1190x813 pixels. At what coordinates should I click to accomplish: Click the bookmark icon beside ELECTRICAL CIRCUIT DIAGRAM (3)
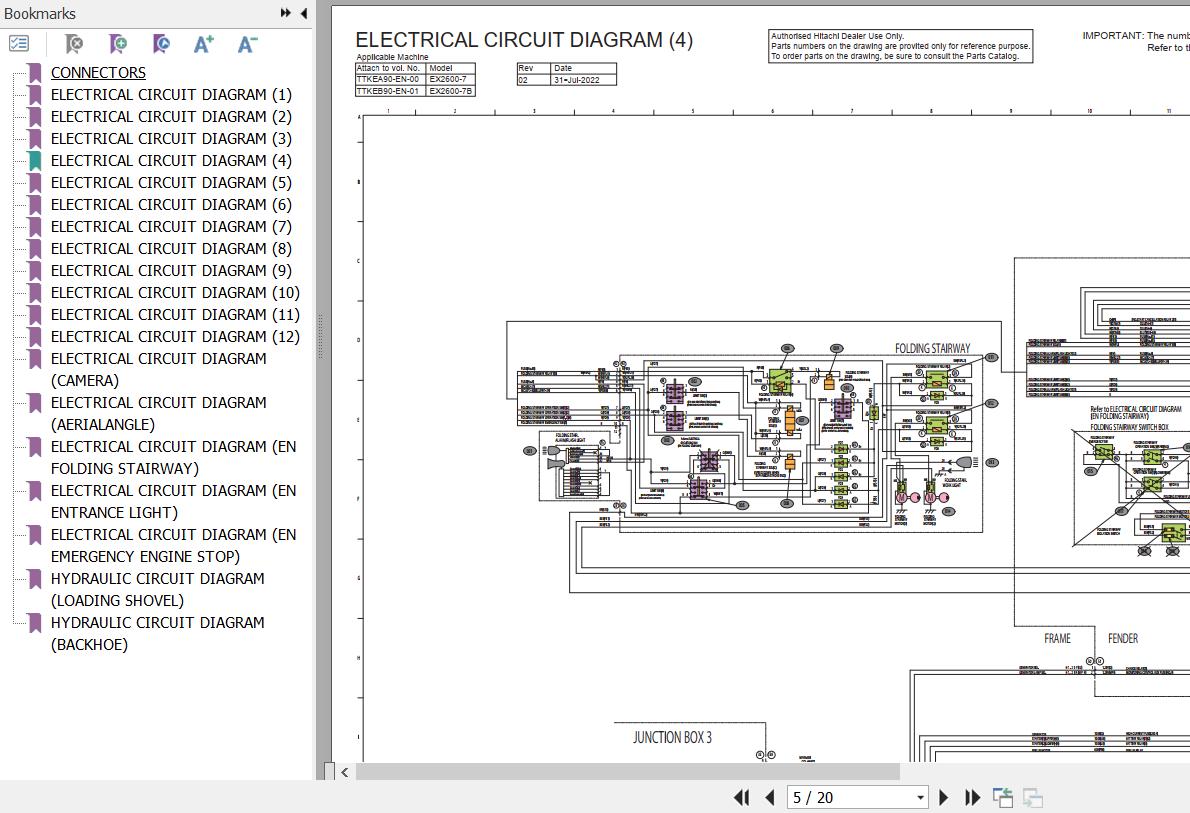click(35, 139)
